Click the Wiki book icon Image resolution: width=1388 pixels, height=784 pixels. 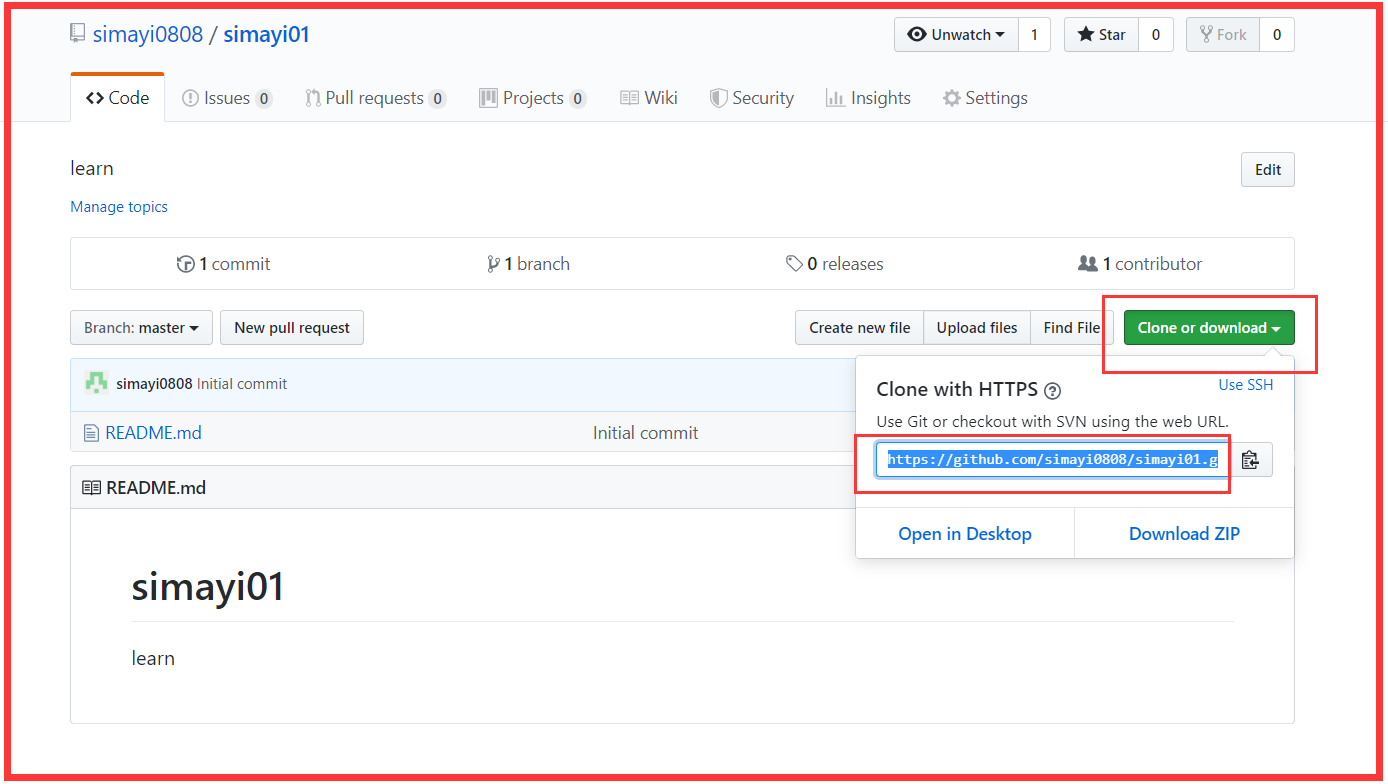pos(629,98)
